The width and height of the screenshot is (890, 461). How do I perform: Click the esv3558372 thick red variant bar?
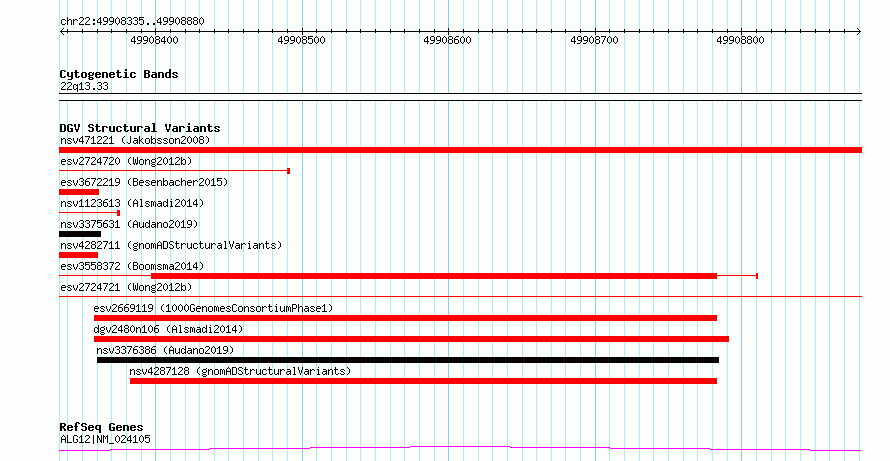tap(434, 276)
